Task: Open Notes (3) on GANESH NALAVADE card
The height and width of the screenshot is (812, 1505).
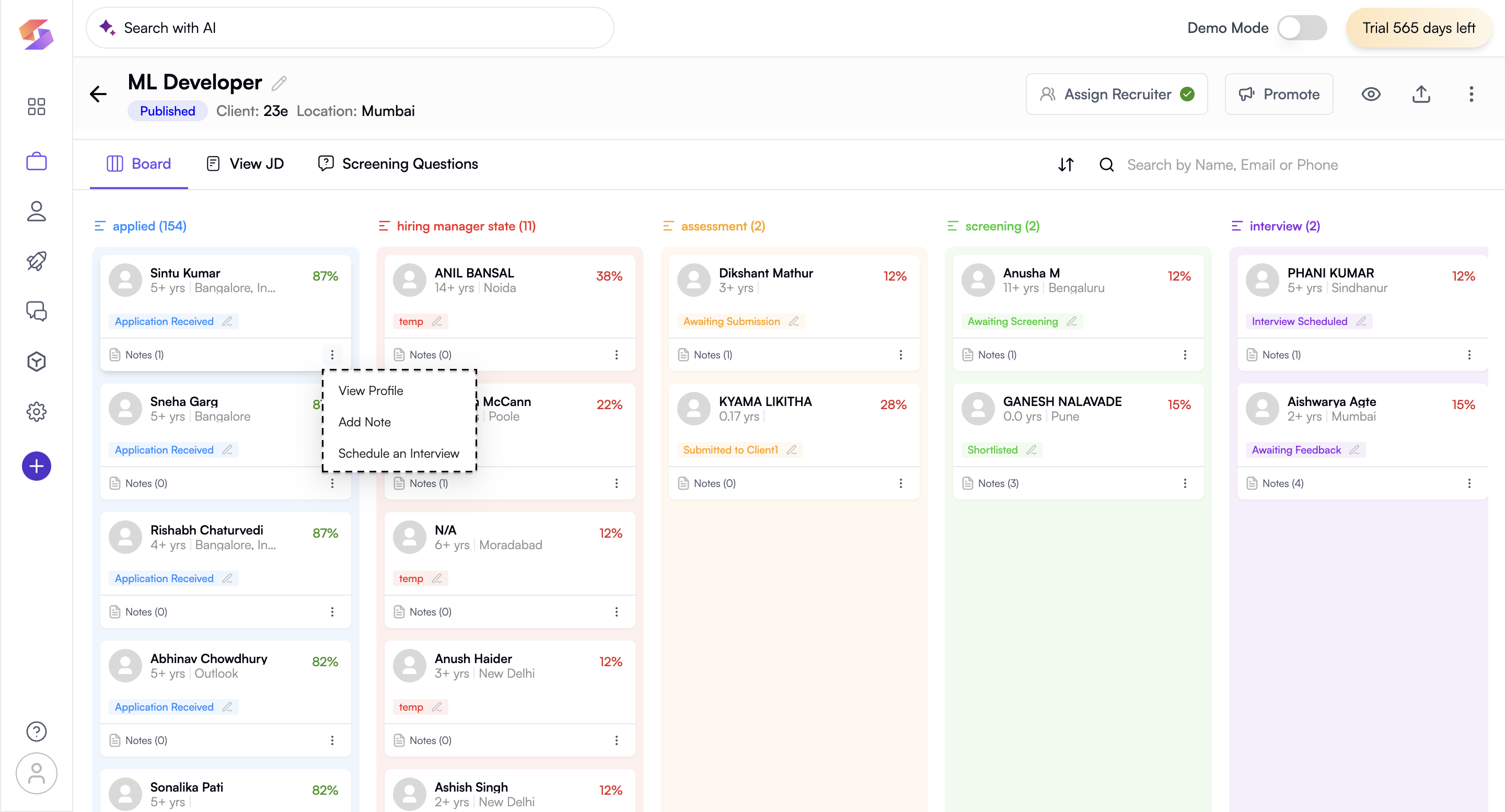Action: click(990, 483)
